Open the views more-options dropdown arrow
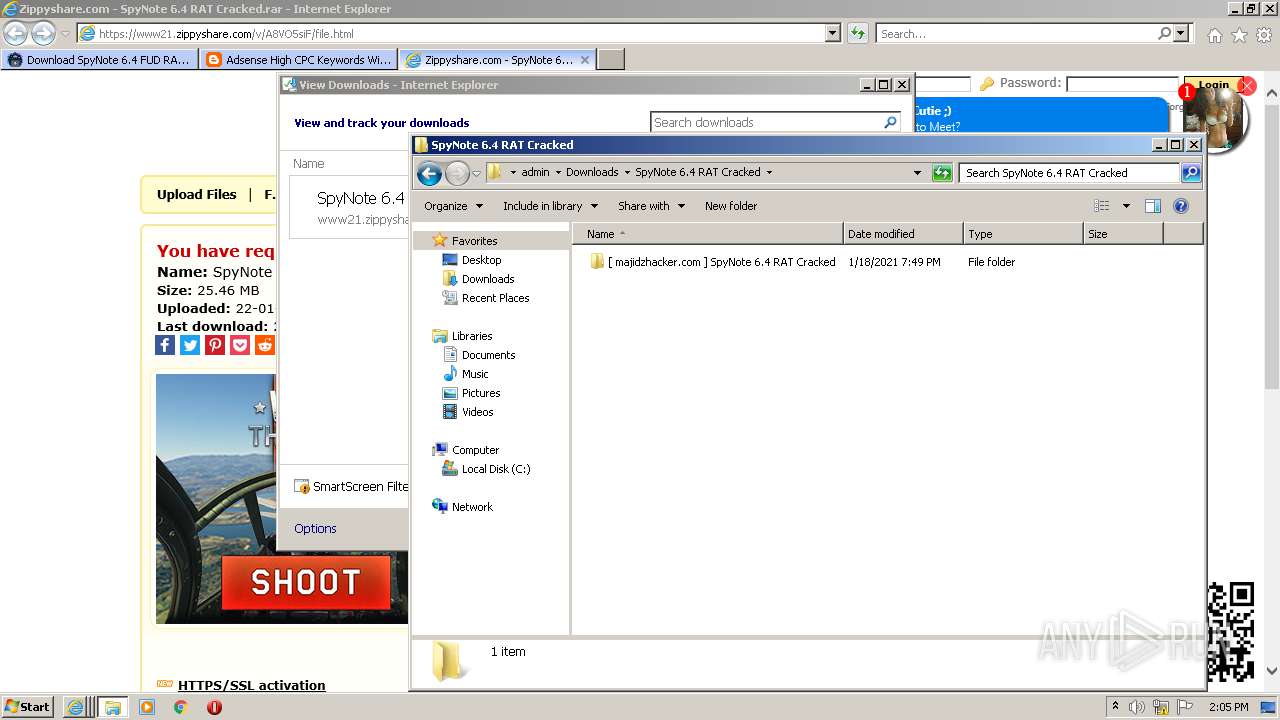Viewport: 1280px width, 720px height. click(x=1126, y=206)
